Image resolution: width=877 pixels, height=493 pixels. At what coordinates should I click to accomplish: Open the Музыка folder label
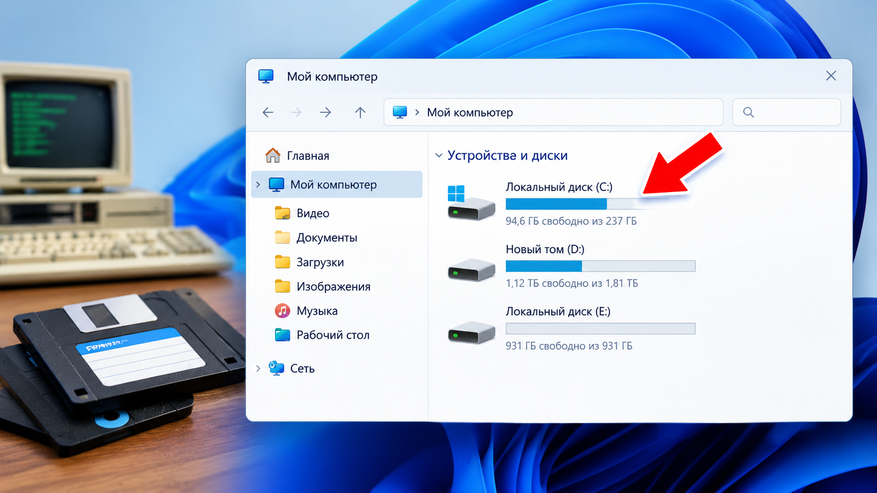point(317,311)
